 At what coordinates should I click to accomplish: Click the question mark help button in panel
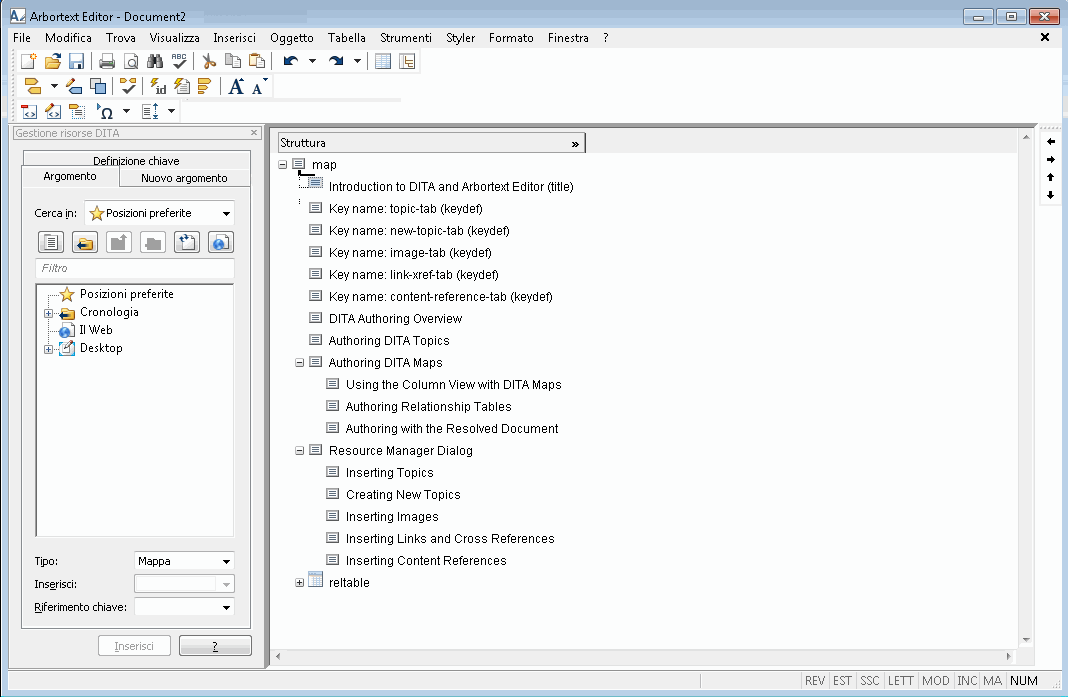[215, 646]
